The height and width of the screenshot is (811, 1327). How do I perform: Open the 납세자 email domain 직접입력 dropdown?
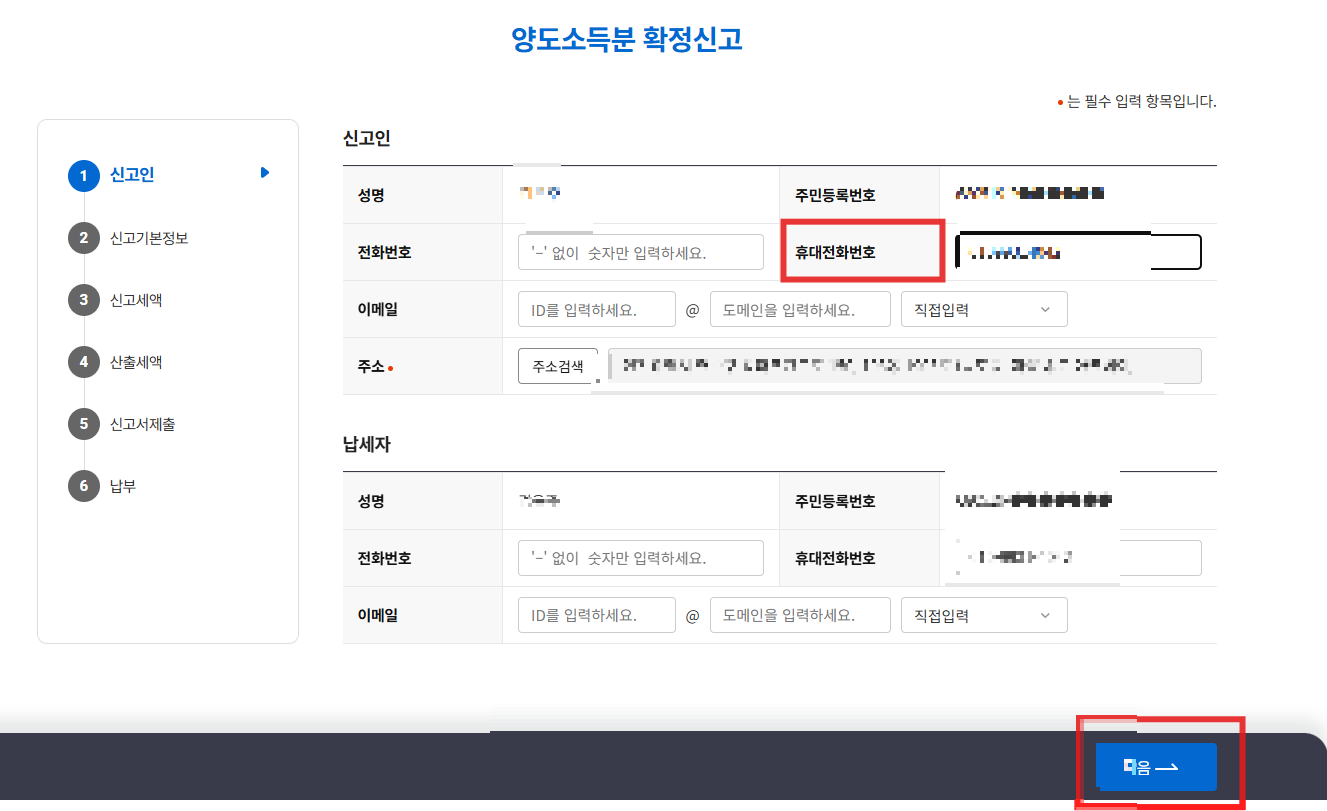coord(984,615)
